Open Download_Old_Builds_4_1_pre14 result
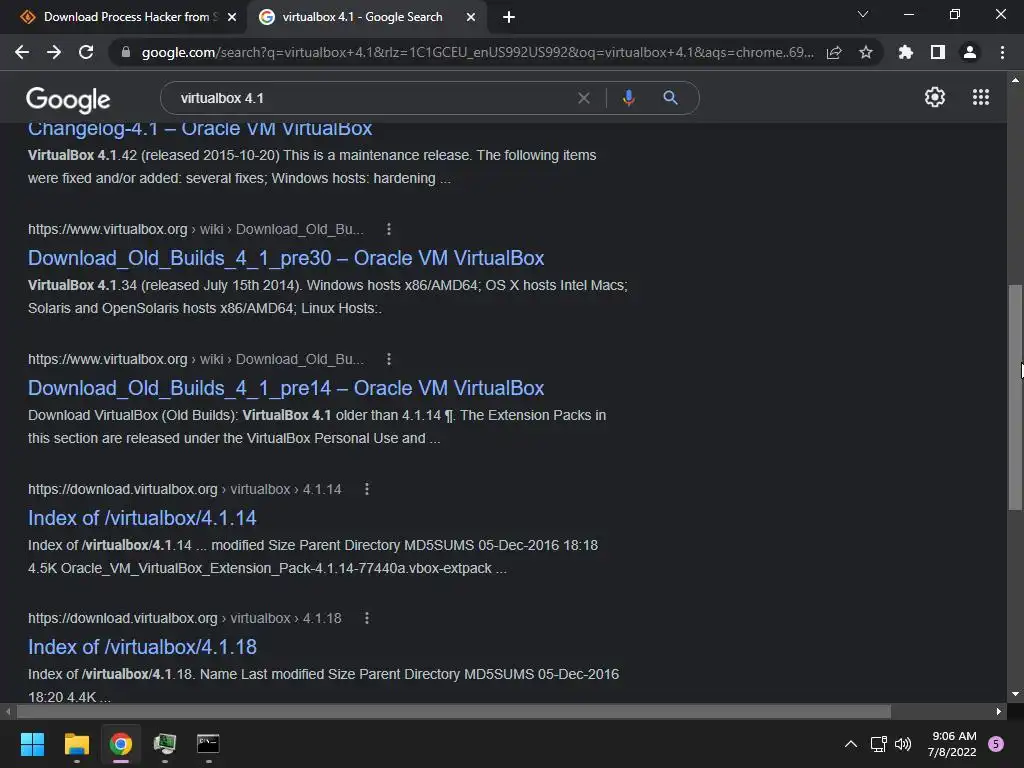Screen dimensions: 1024x768 pos(286,388)
